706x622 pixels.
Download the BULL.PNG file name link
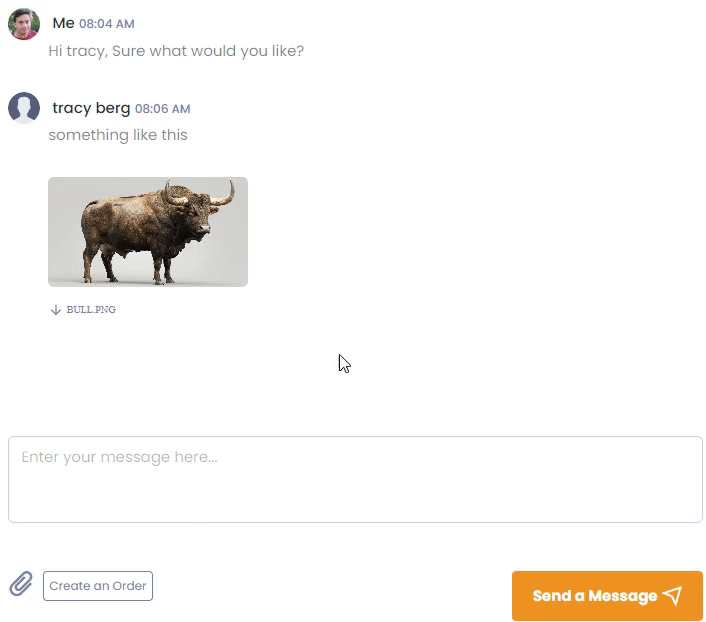[x=91, y=309]
